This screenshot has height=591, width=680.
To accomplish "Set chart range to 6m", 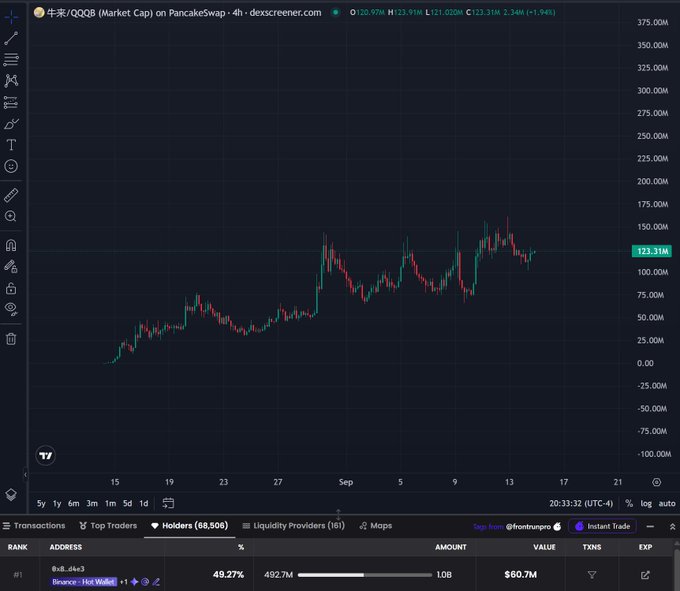I will coord(74,503).
